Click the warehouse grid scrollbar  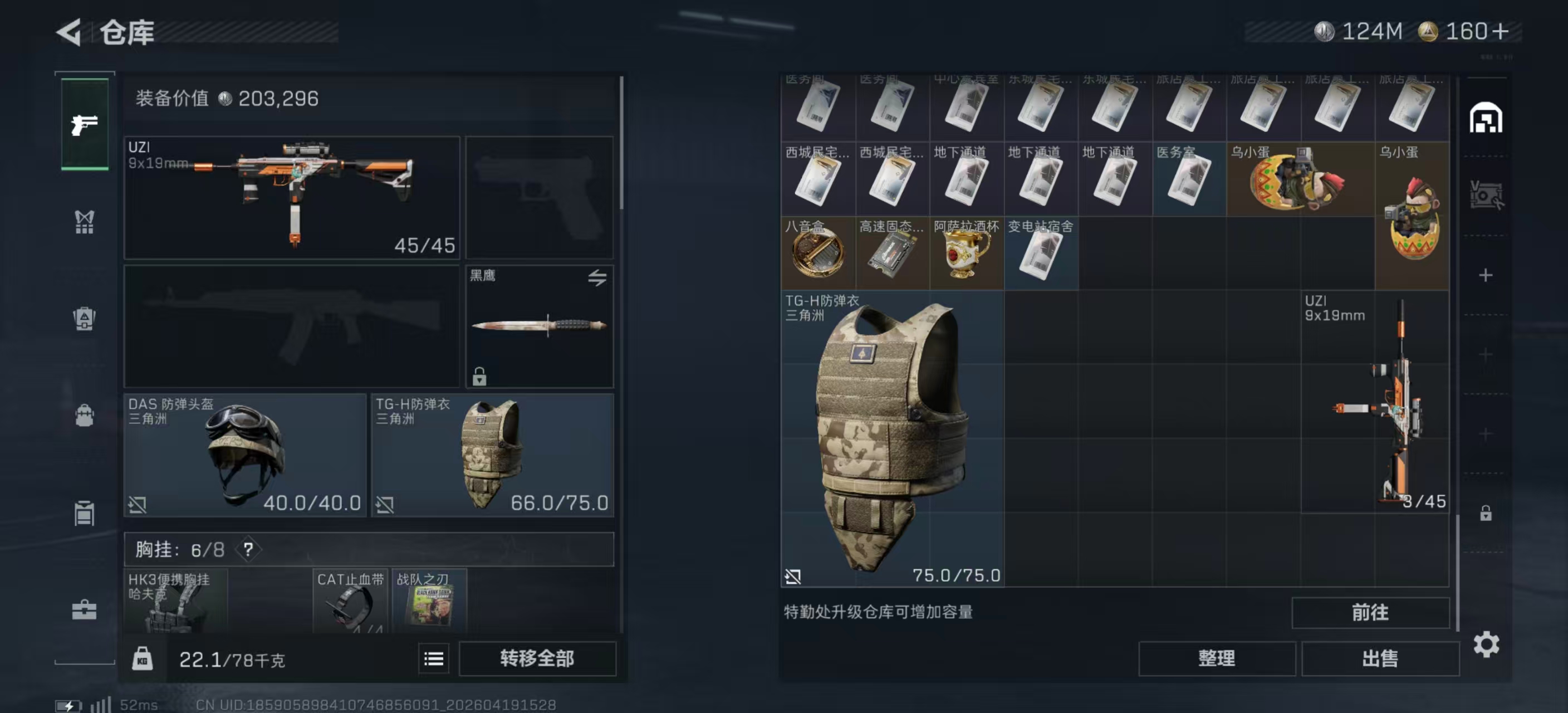tap(1457, 572)
